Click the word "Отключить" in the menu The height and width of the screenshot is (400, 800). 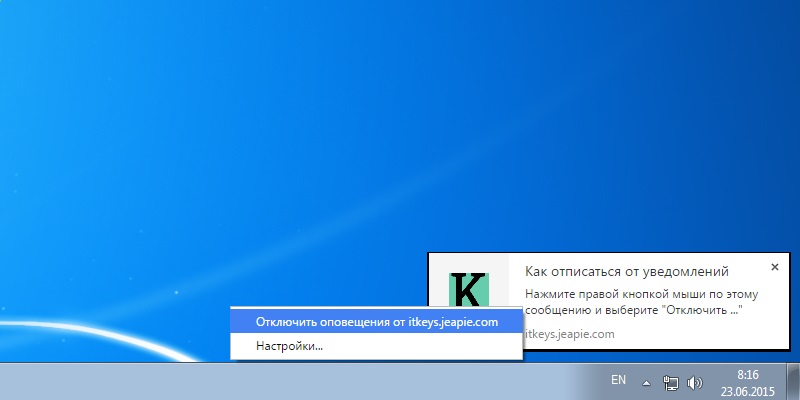pyautogui.click(x=285, y=322)
